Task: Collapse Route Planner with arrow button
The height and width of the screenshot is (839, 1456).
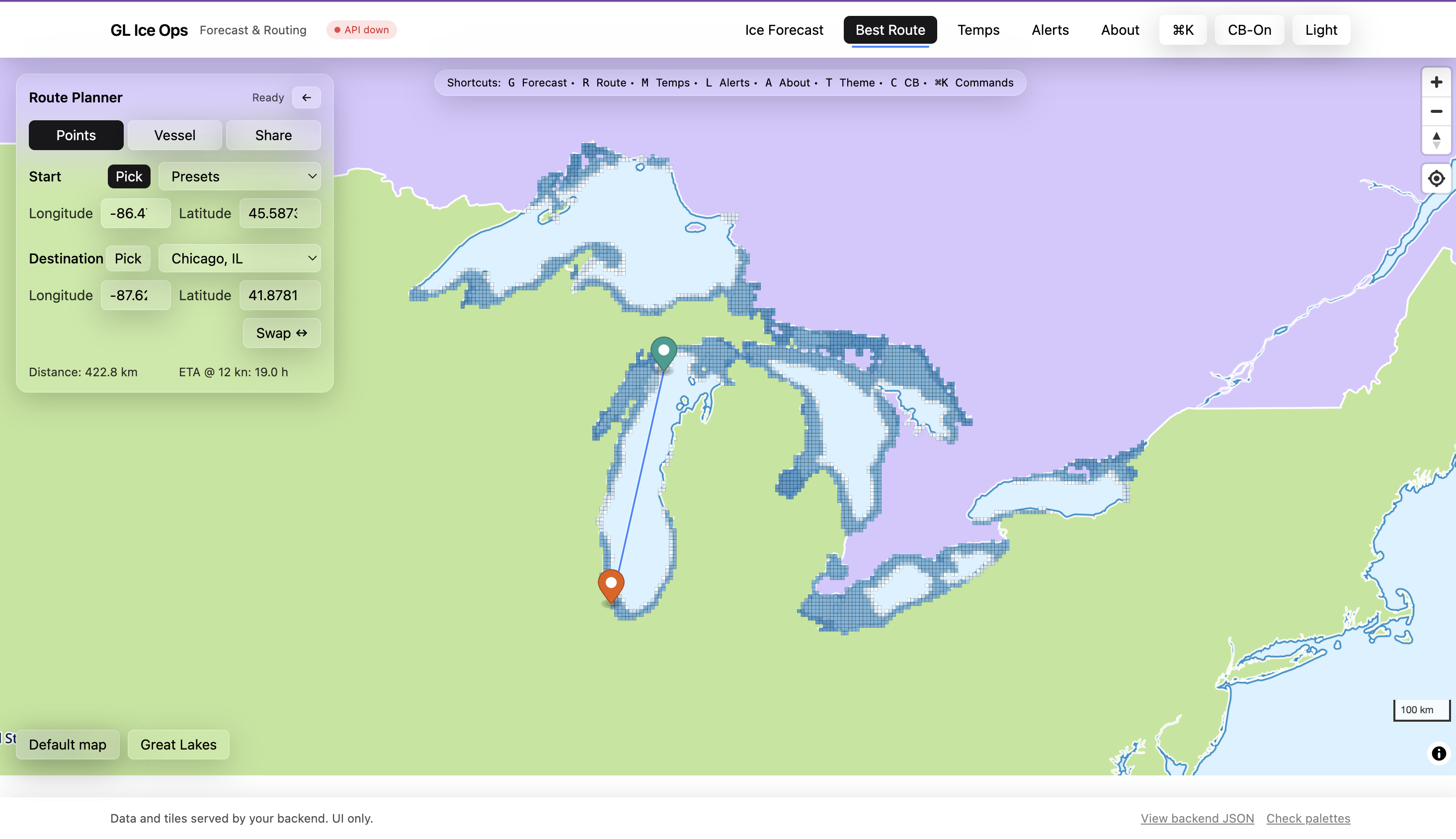Action: pos(307,97)
